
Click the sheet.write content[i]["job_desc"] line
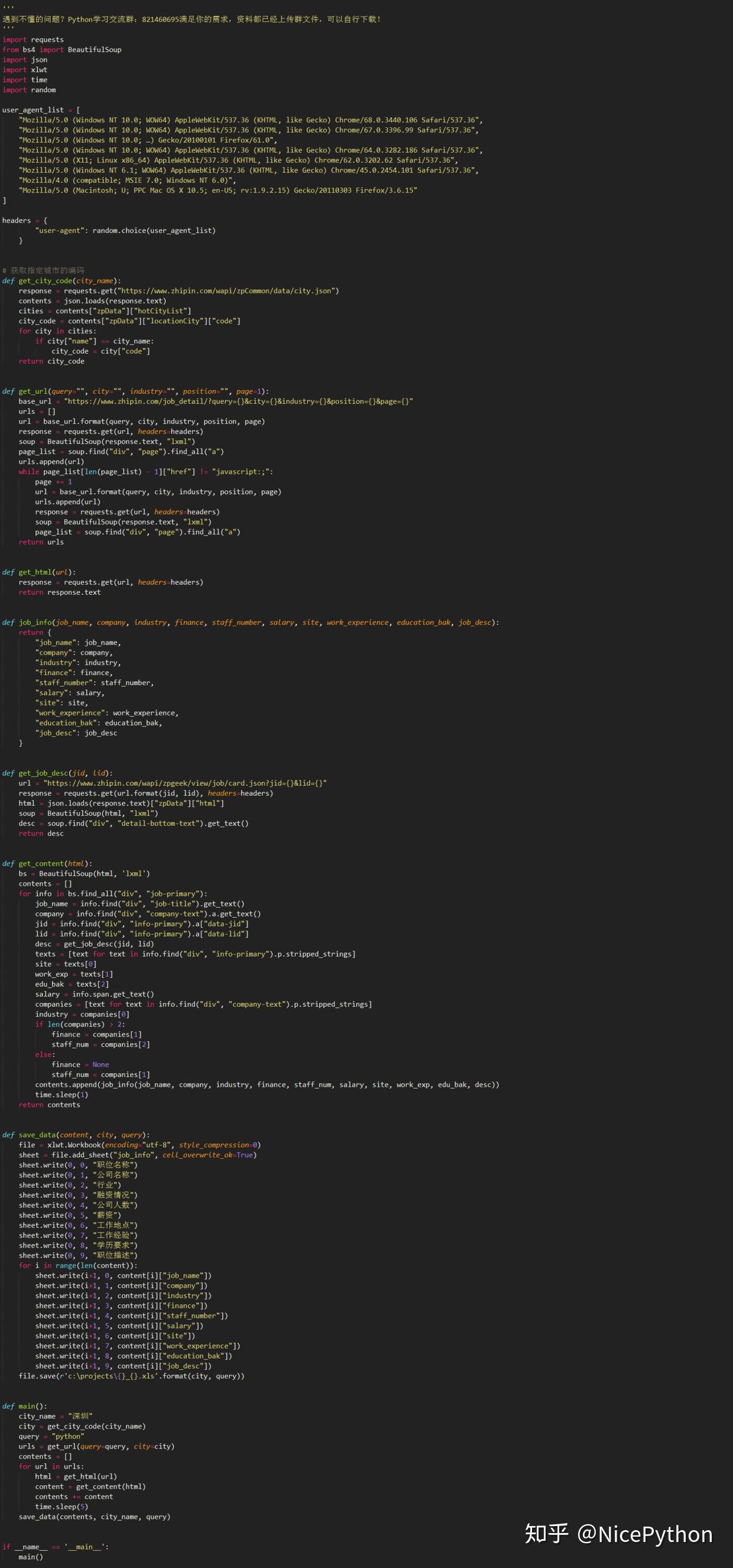click(123, 1365)
